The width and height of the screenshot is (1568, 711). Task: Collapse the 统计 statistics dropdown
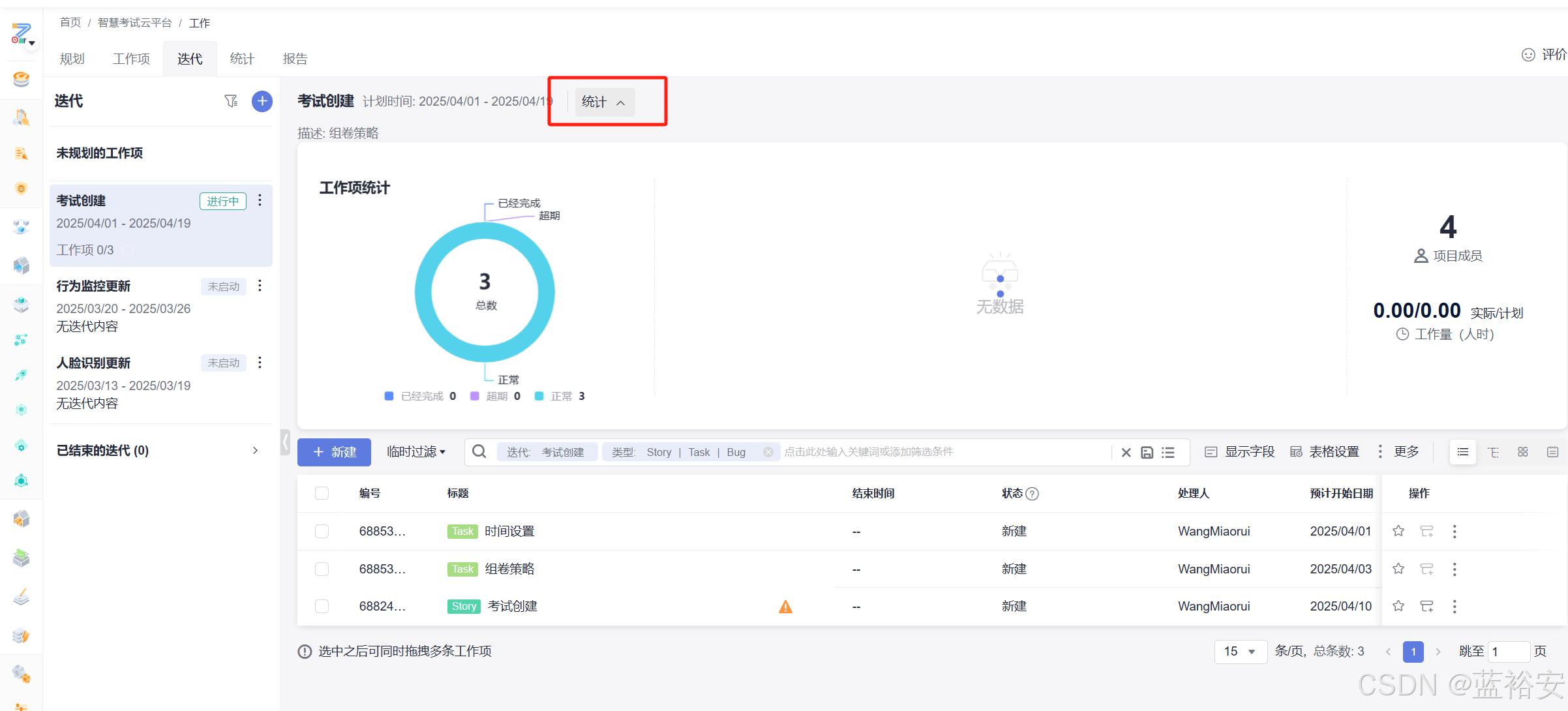point(604,102)
